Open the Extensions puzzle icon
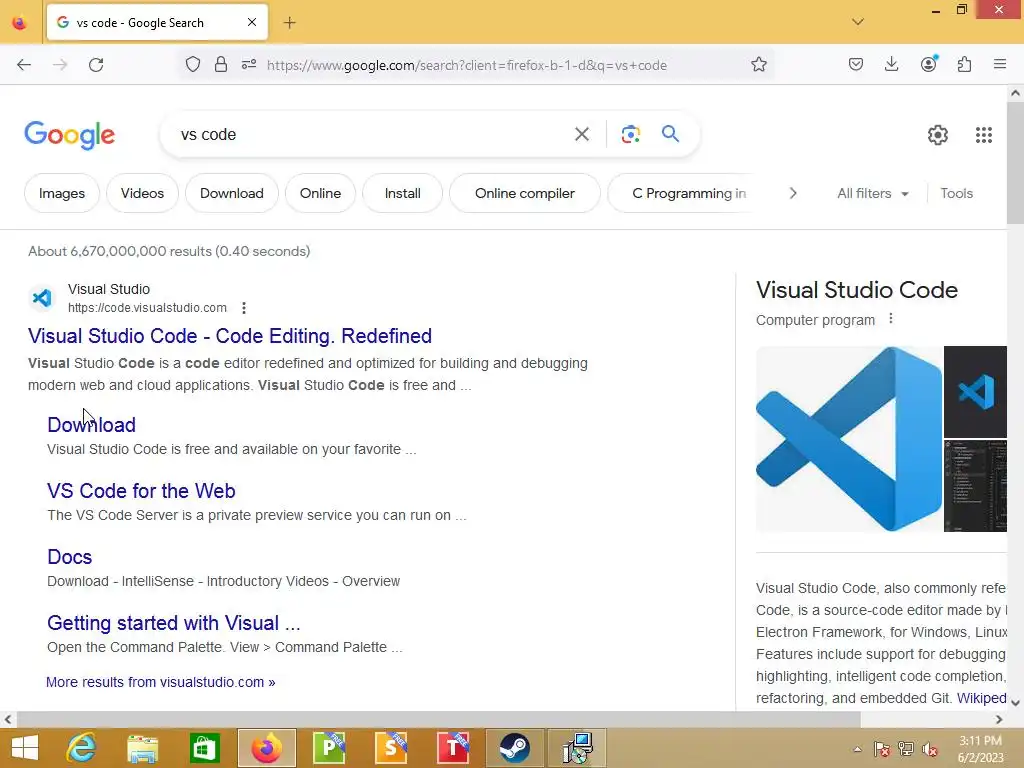 [964, 65]
